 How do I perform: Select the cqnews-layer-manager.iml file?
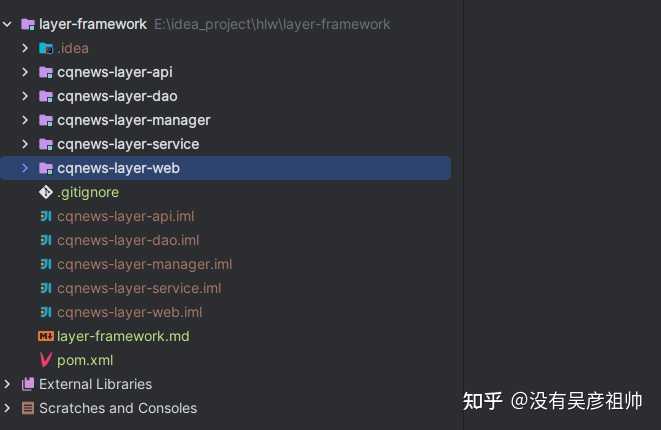tap(144, 265)
